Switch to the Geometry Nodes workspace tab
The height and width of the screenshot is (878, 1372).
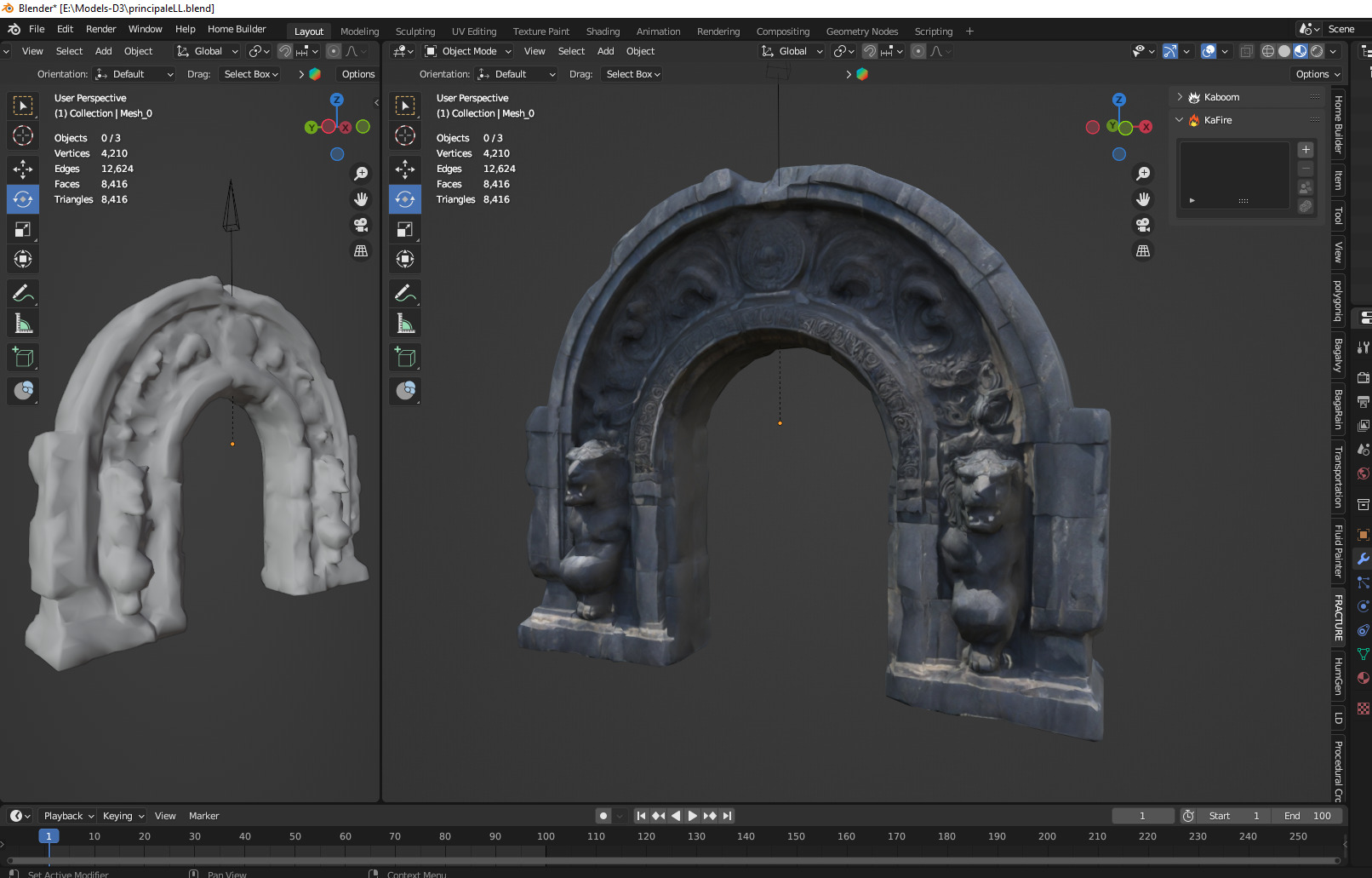click(862, 32)
